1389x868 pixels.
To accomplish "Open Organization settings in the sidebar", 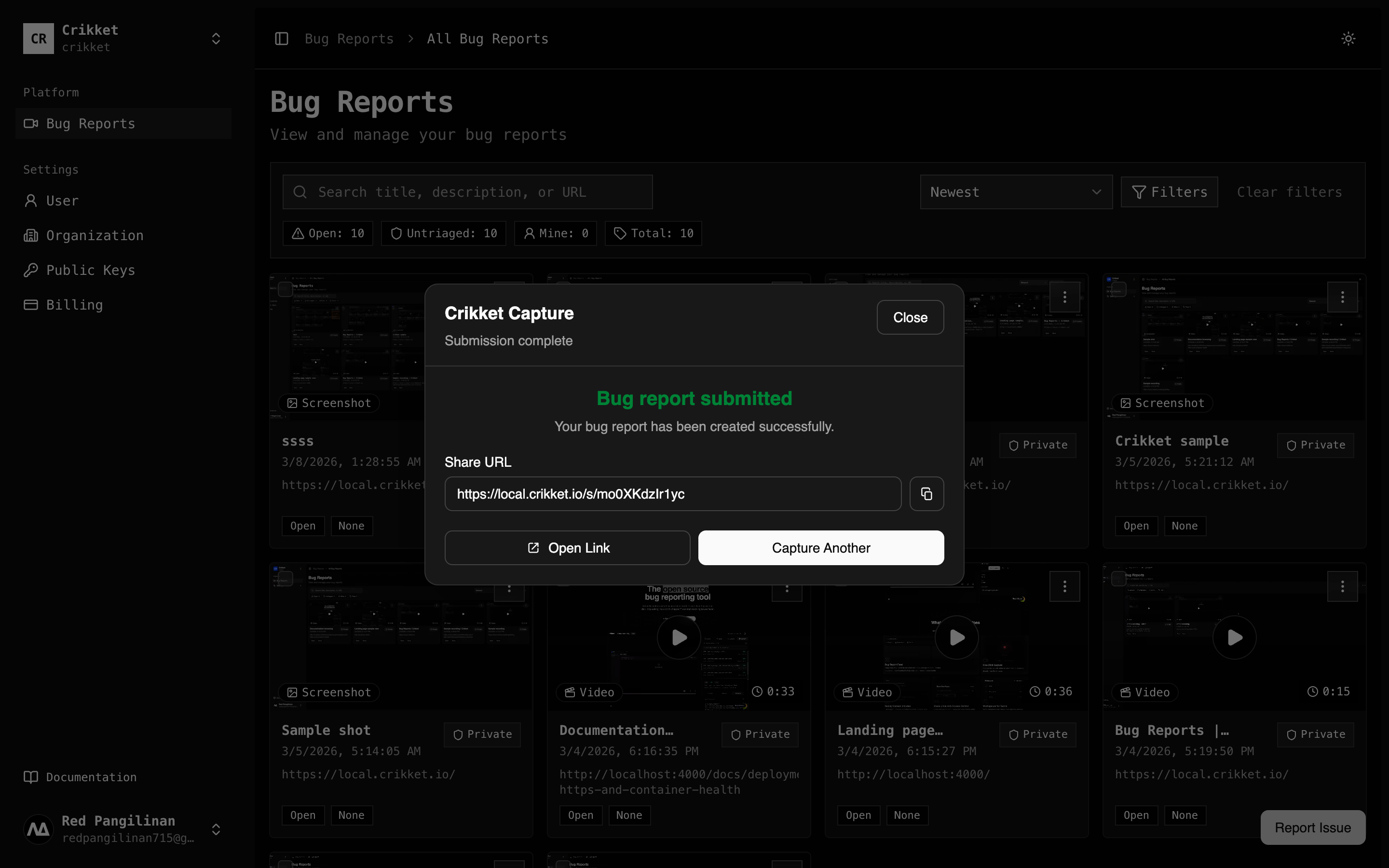I will pos(95,235).
